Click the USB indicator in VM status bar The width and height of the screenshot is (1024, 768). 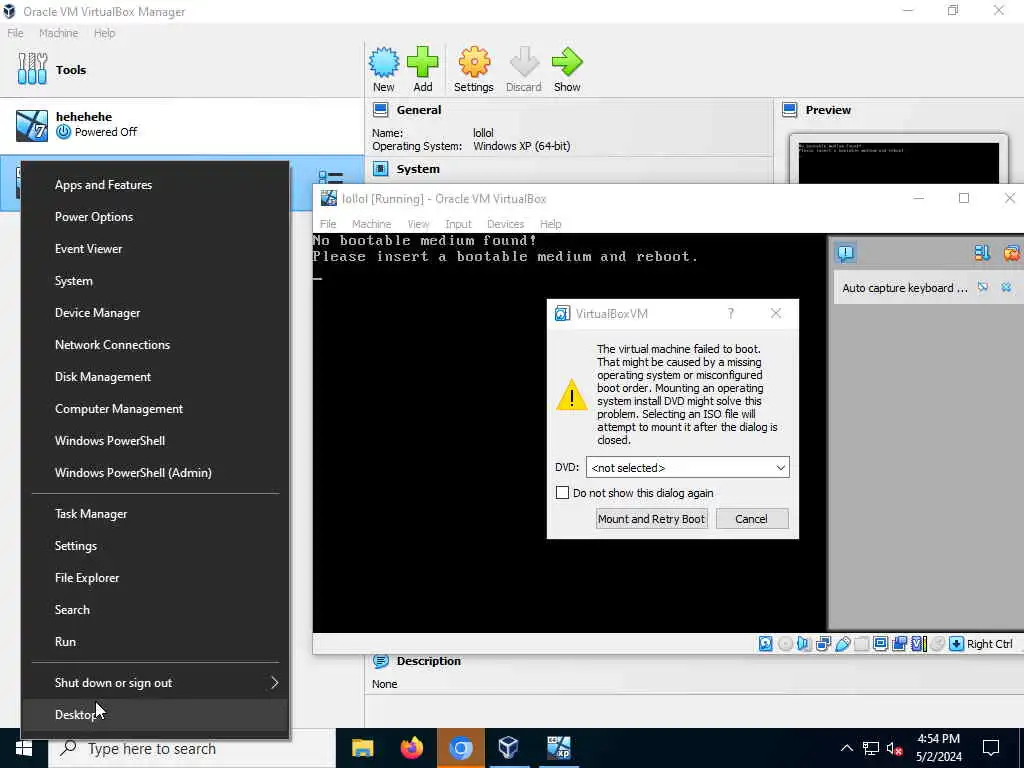(842, 644)
